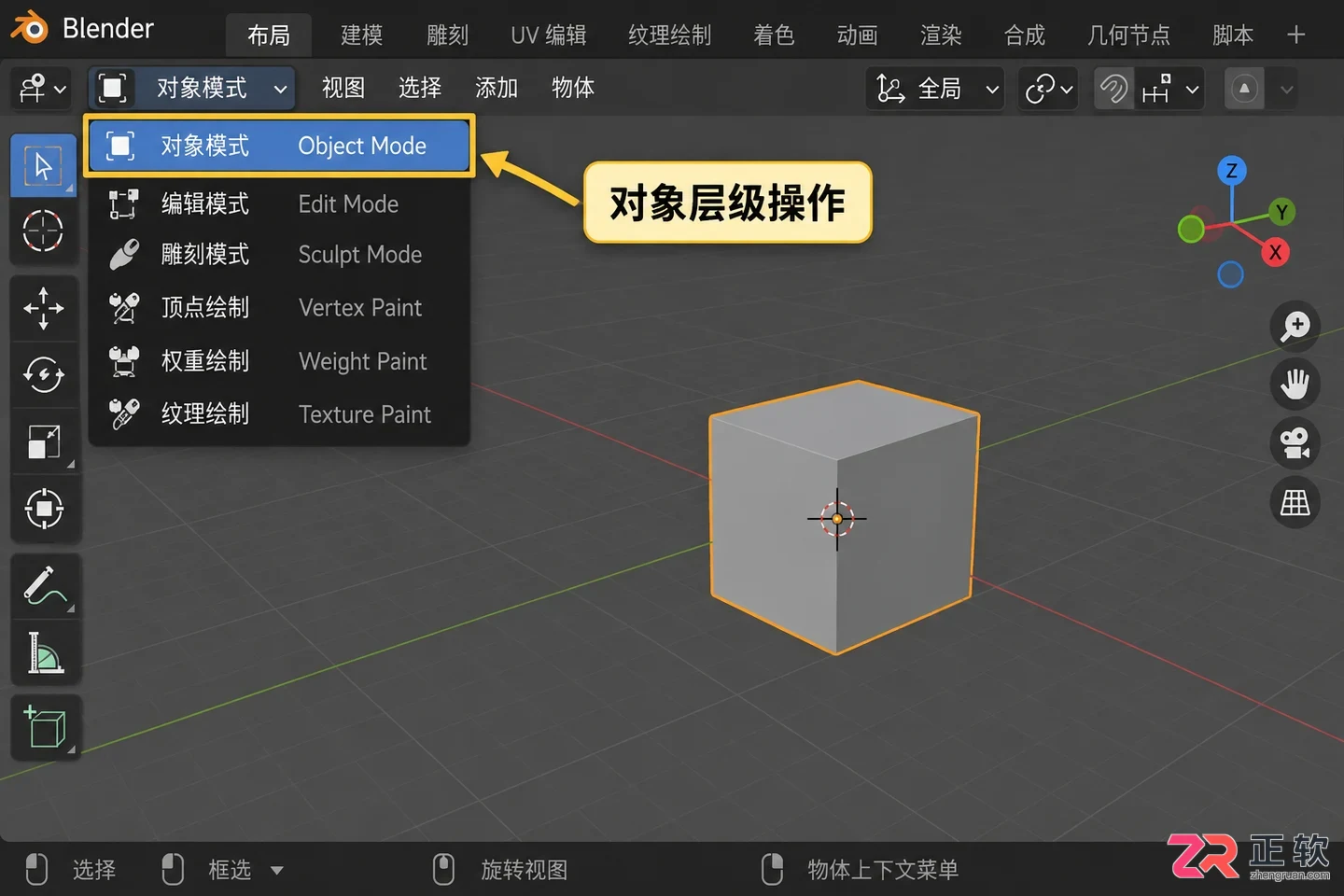Select the Scale tool
The image size is (1344, 896).
coord(44,441)
